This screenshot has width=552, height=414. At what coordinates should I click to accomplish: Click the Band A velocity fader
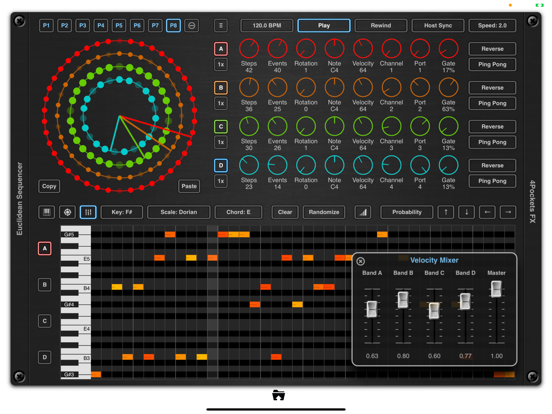(372, 309)
